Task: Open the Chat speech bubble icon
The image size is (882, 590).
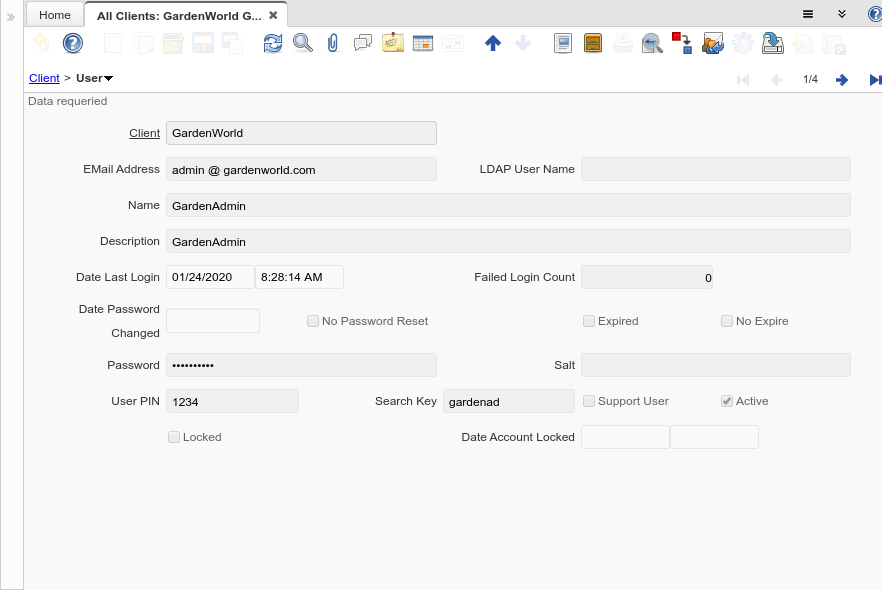Action: 363,43
